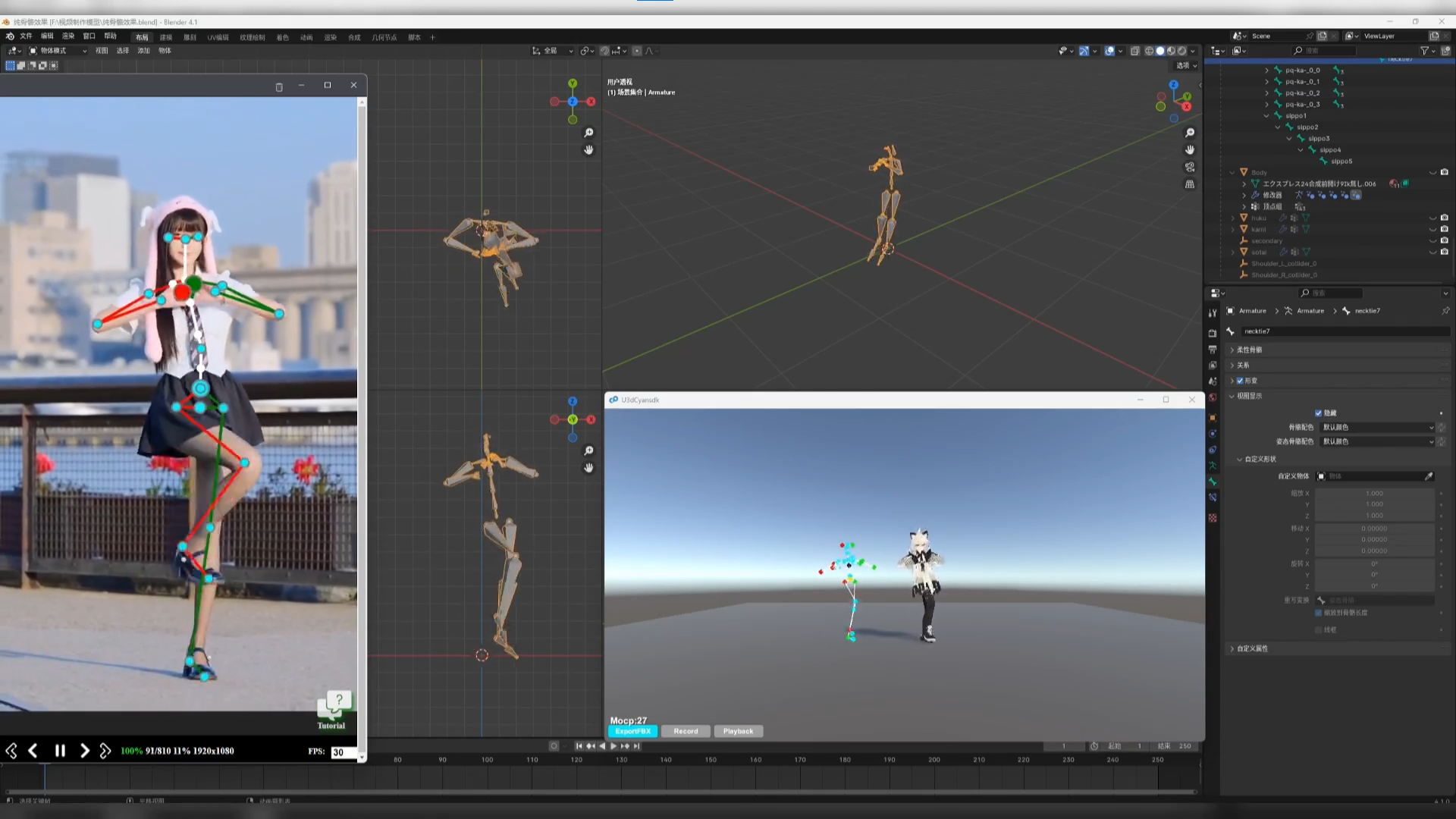Uncheck the 隐藏 (Hide) checkbox

[x=1318, y=413]
